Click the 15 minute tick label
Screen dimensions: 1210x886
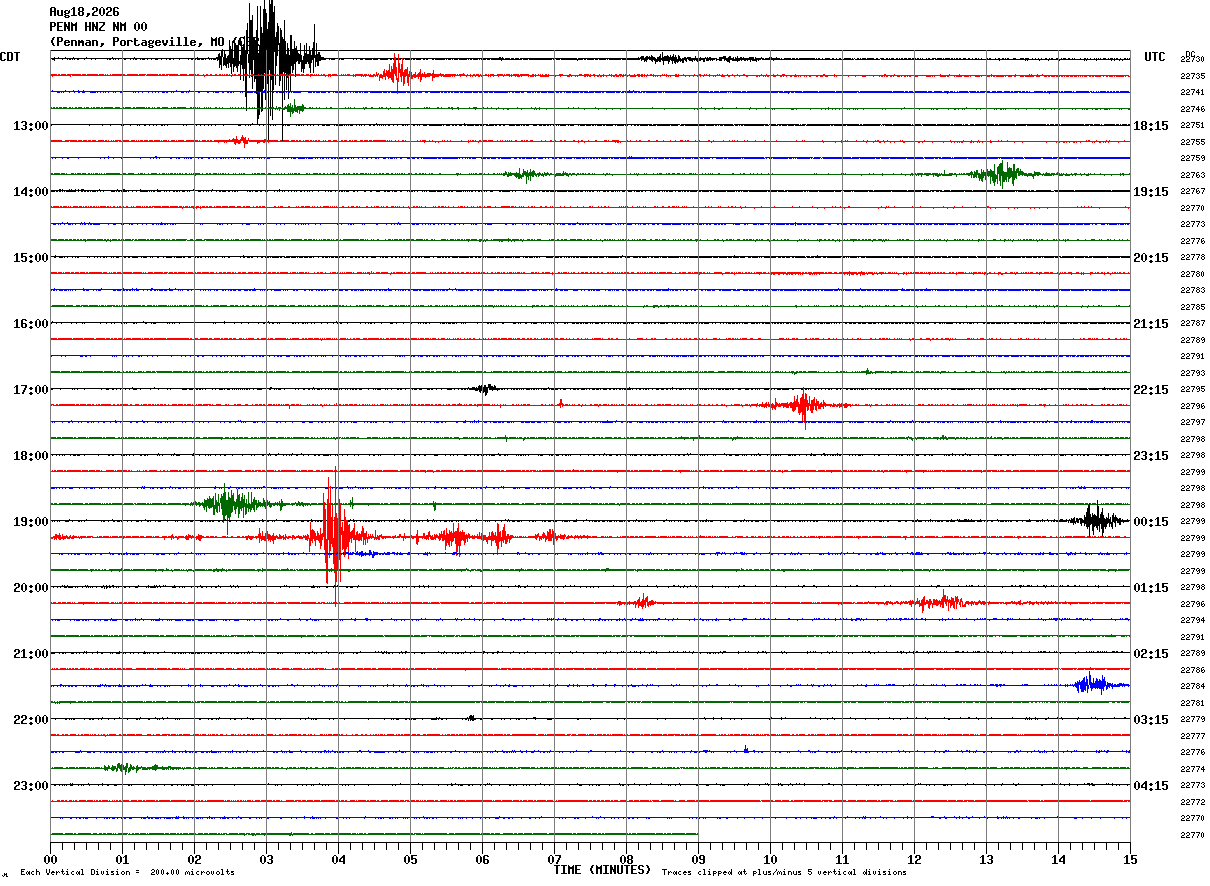point(1130,859)
